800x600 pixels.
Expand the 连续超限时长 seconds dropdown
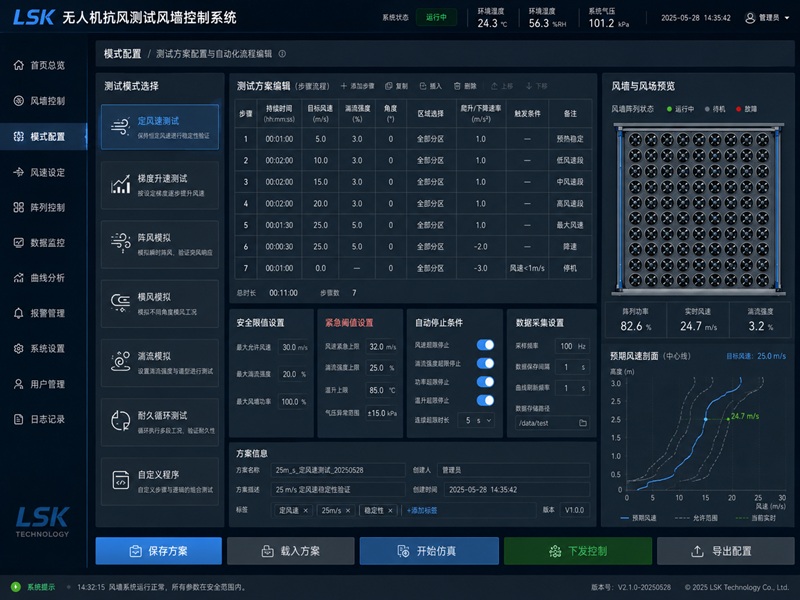477,420
